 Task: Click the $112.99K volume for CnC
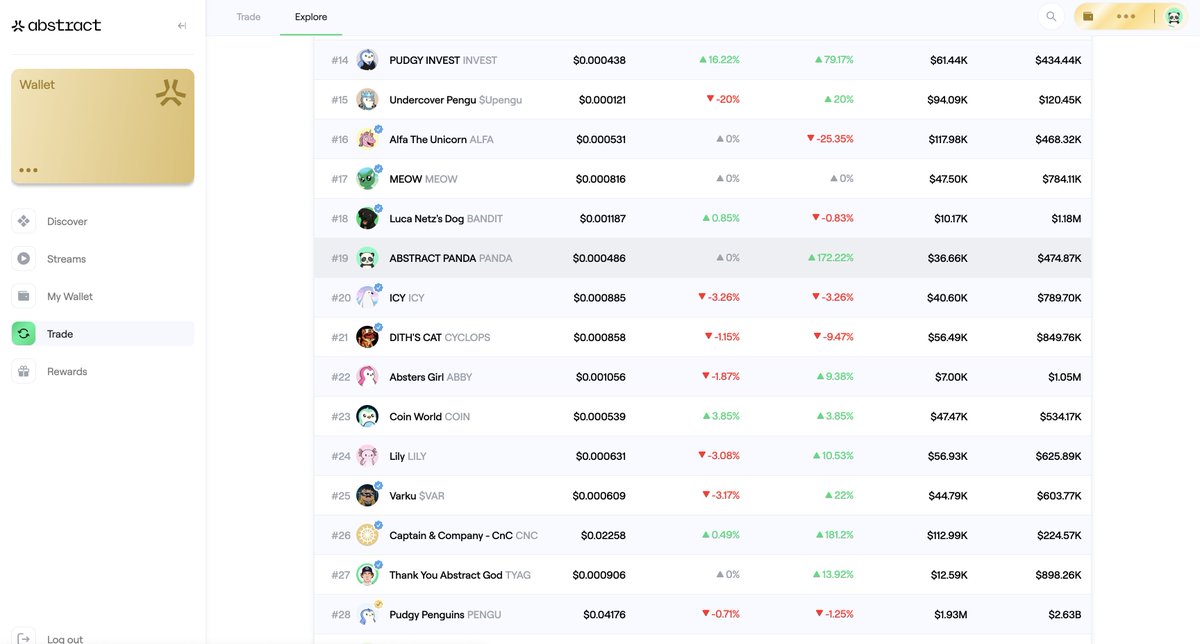point(947,535)
